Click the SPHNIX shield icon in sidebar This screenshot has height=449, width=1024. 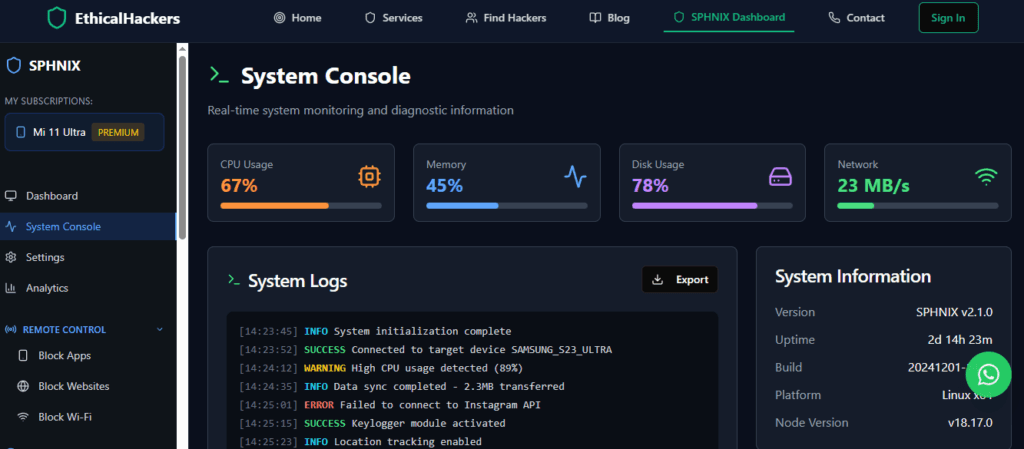click(x=14, y=66)
